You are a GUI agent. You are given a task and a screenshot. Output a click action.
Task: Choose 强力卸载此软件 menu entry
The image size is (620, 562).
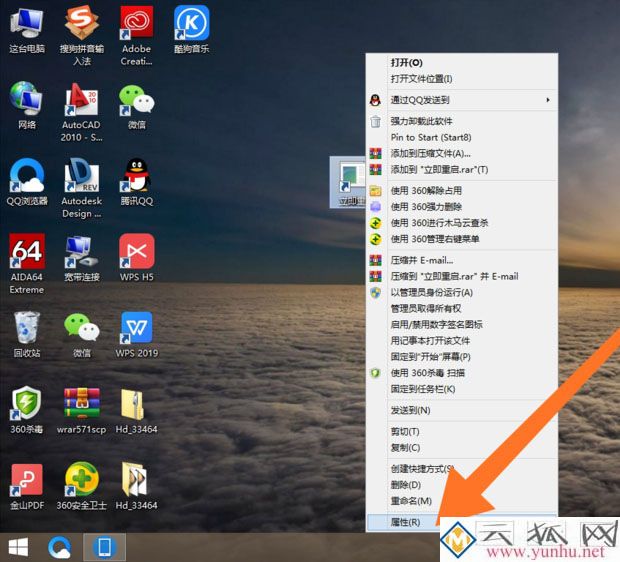(x=462, y=121)
